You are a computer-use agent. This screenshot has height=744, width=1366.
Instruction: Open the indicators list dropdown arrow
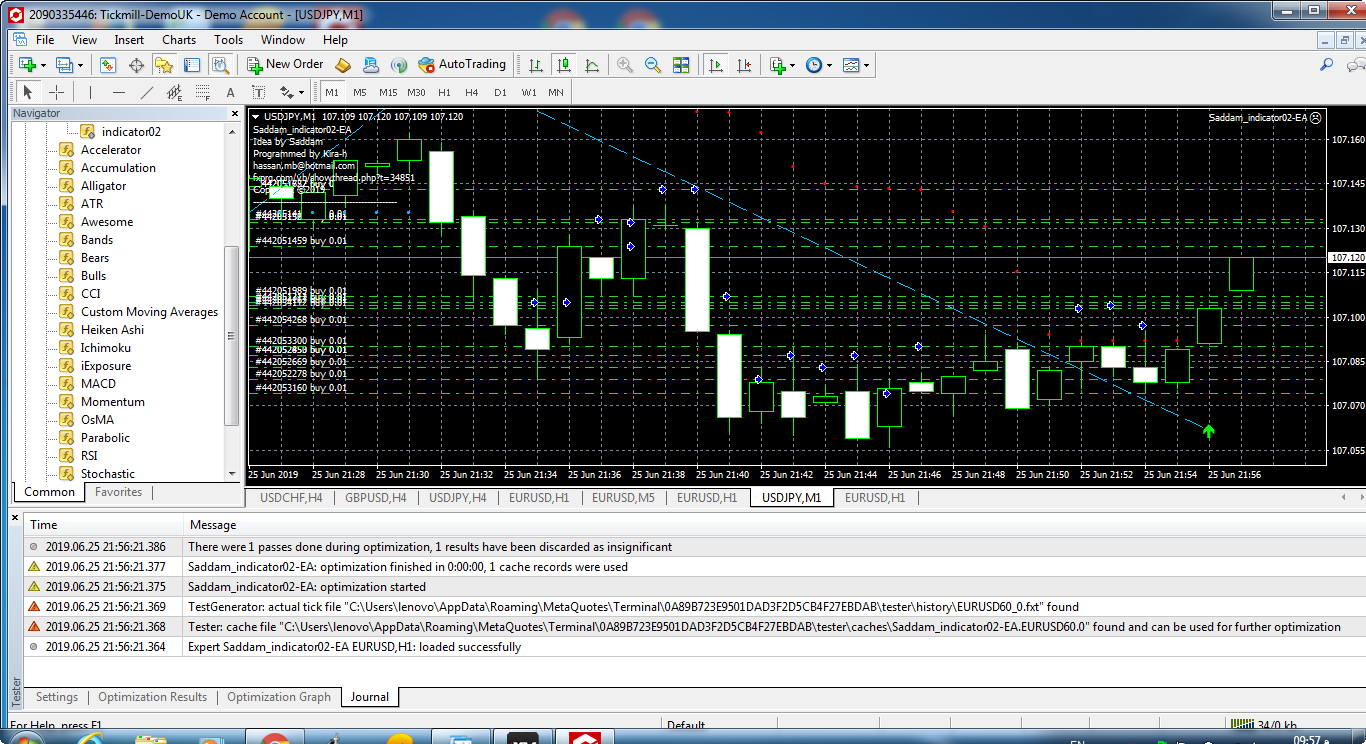click(792, 65)
